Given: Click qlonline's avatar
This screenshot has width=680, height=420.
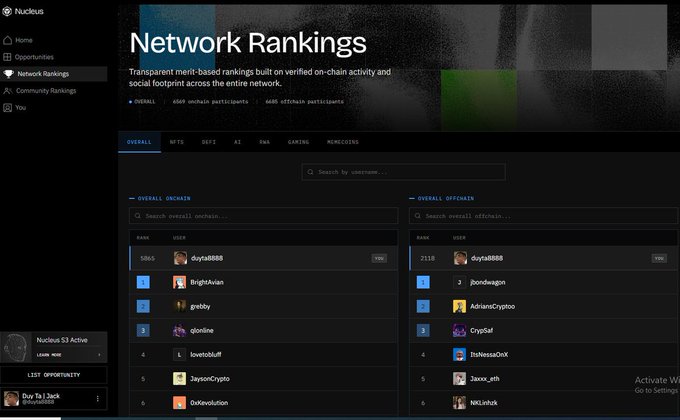Looking at the screenshot, I should click(179, 330).
